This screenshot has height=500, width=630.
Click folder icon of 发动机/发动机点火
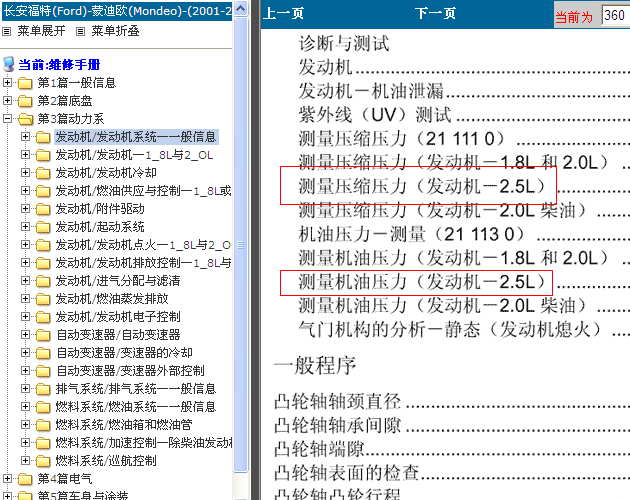pos(43,245)
